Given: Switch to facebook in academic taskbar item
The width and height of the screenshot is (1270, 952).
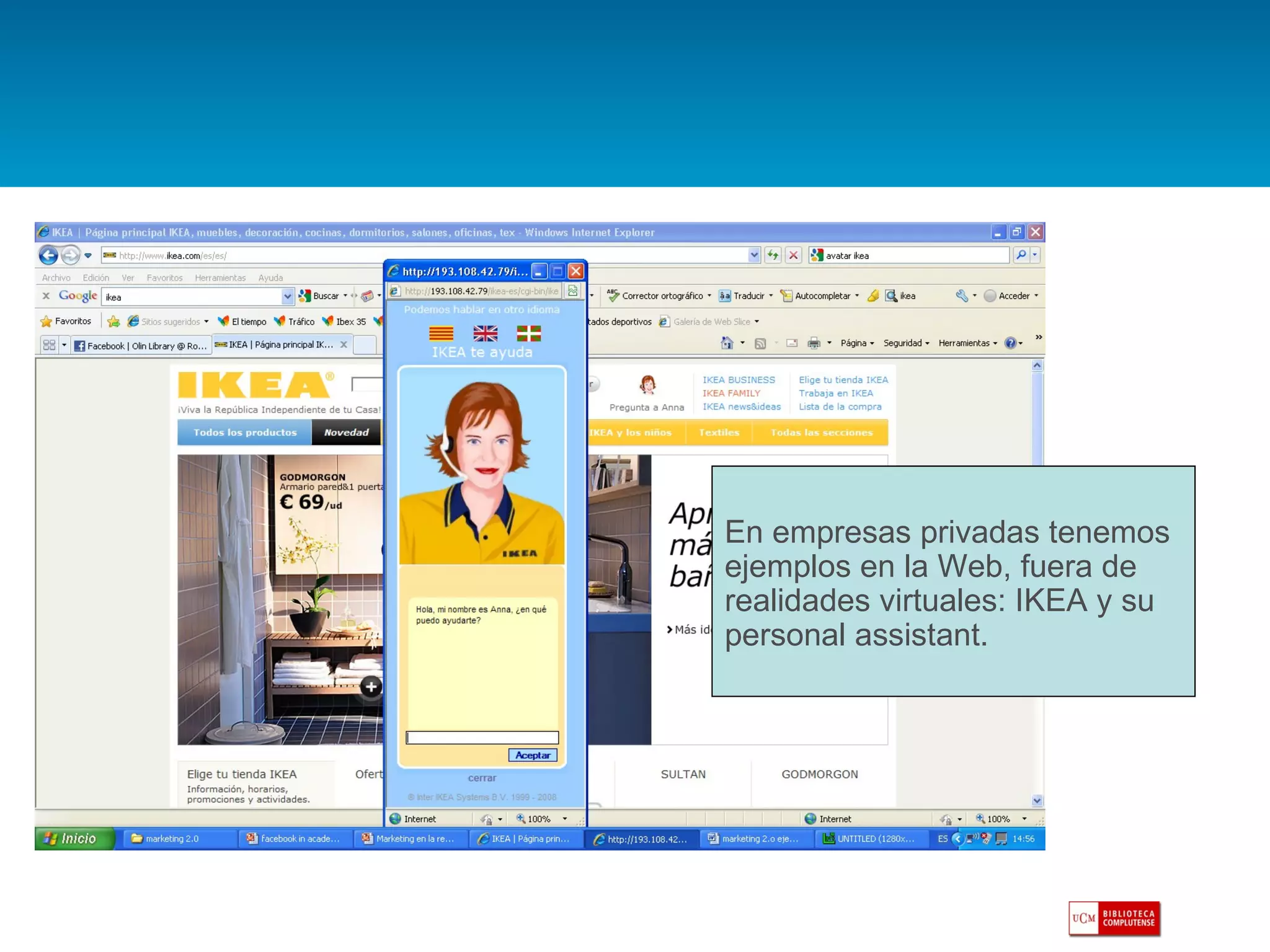Looking at the screenshot, I should (x=296, y=839).
